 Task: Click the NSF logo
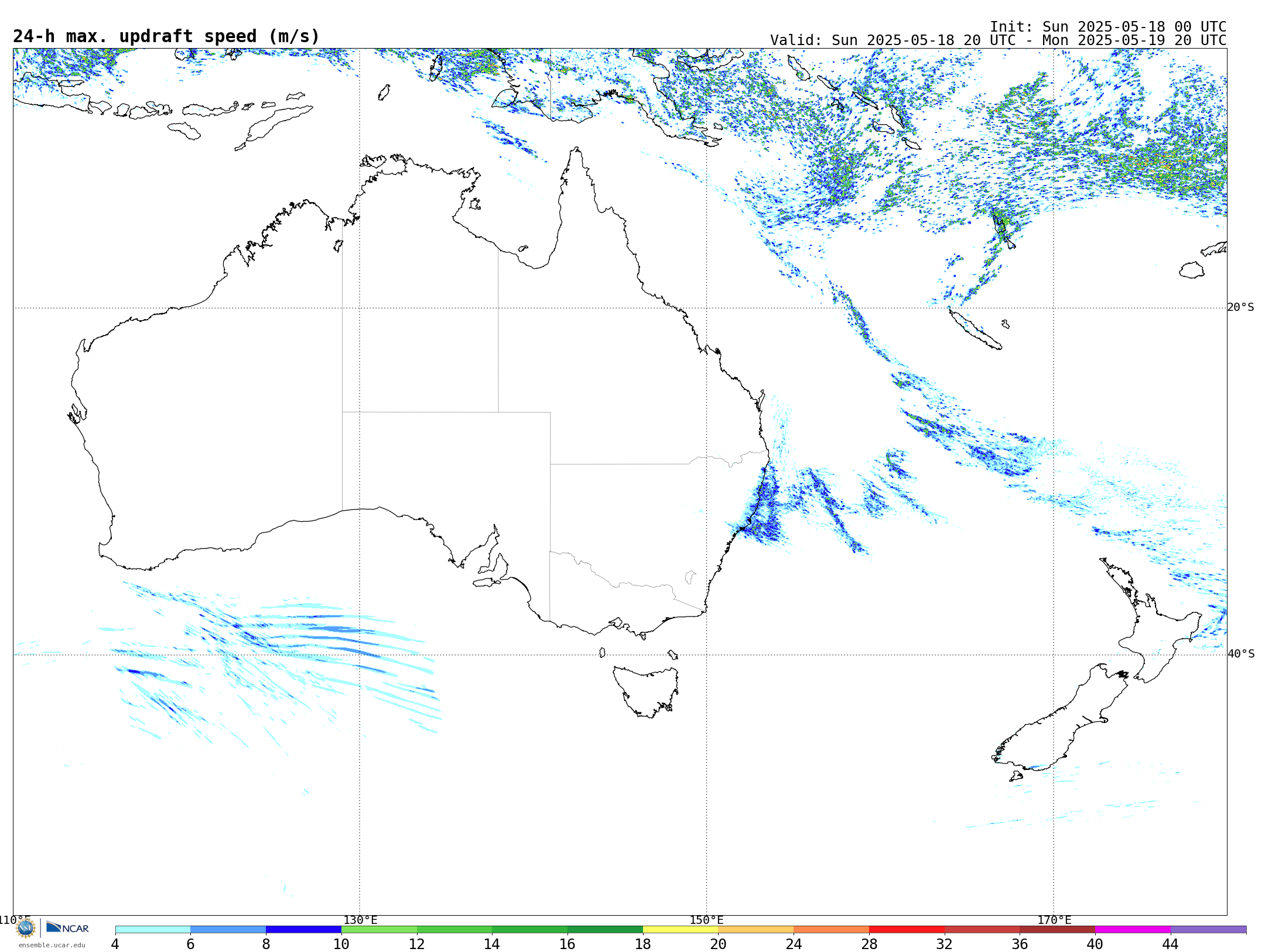(x=26, y=928)
